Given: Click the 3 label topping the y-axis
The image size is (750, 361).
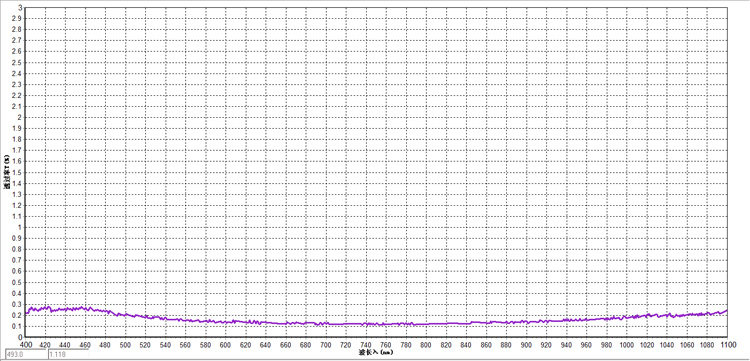Looking at the screenshot, I should [x=20, y=8].
